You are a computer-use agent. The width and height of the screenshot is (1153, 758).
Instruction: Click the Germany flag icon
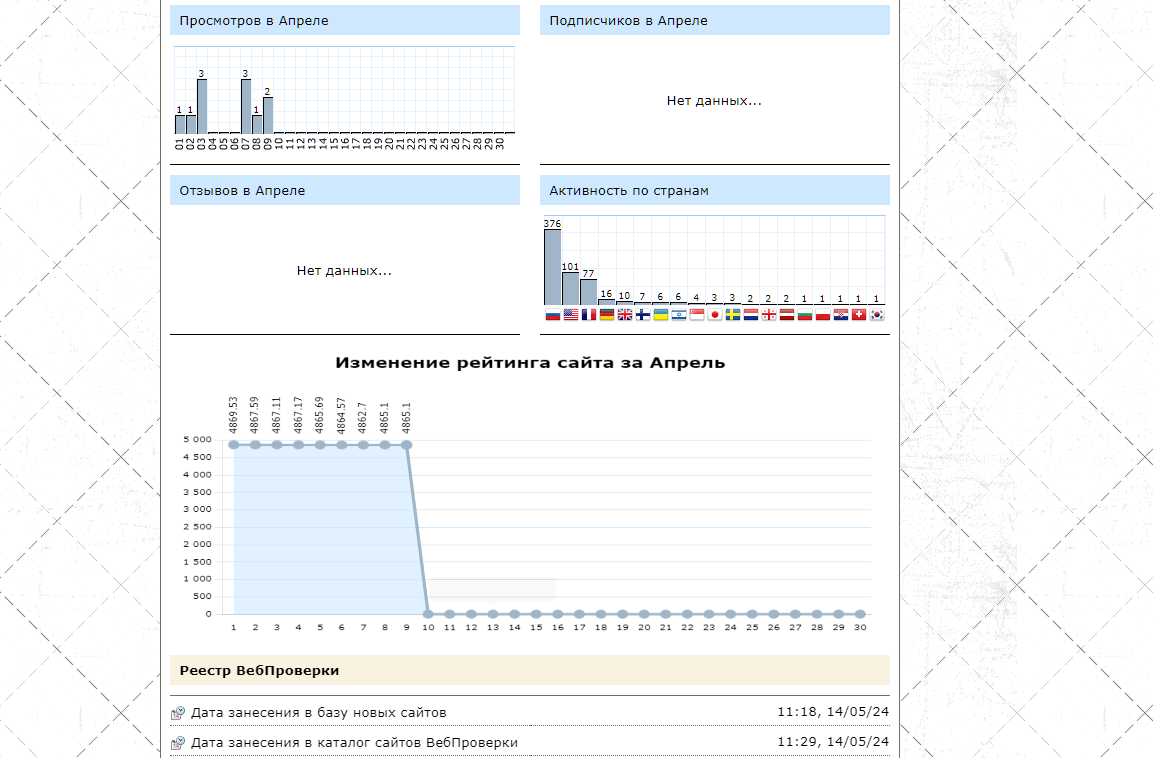[x=607, y=315]
